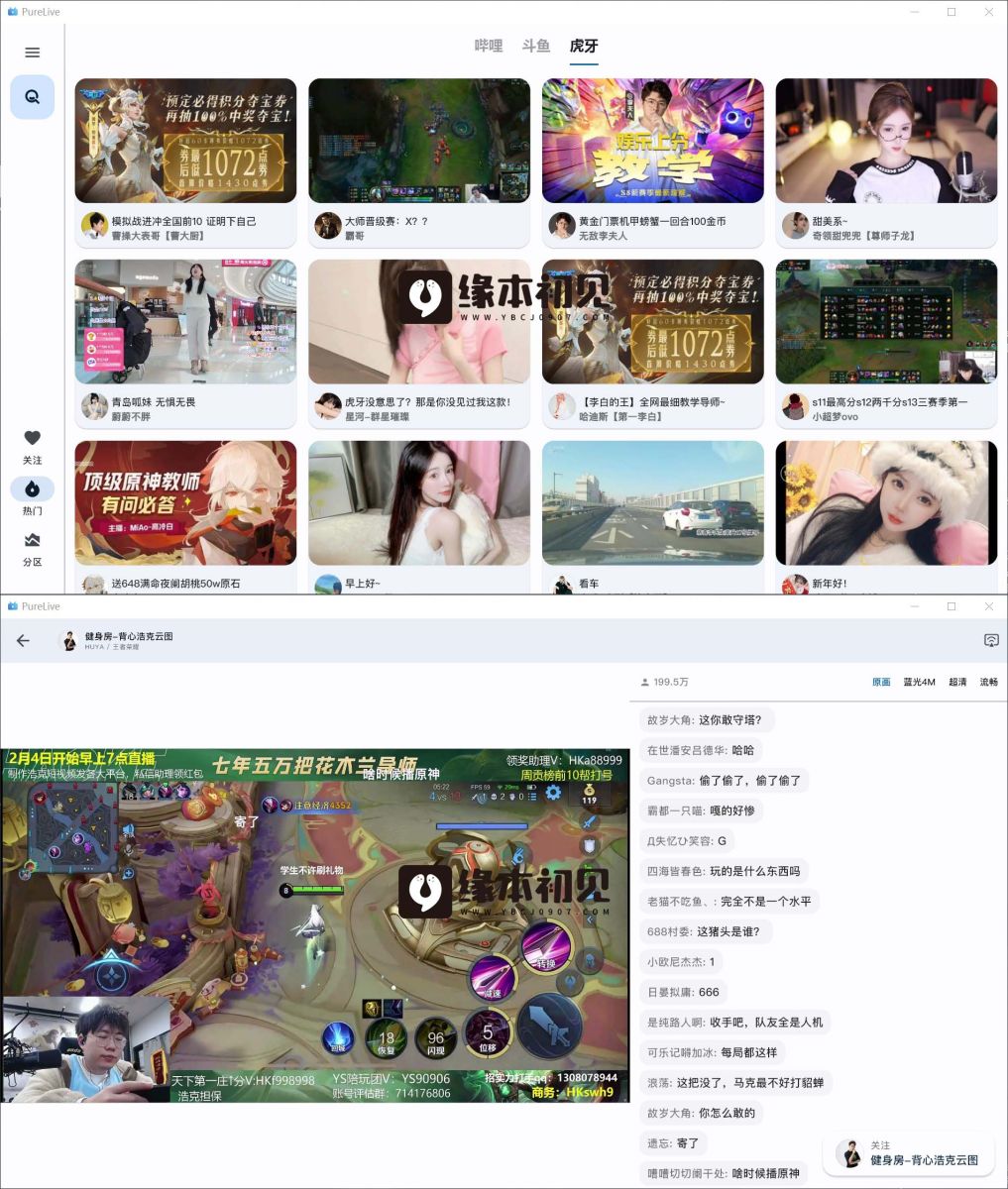Choose 原画 stream quality
Viewport: 1008px width, 1189px height.
881,682
